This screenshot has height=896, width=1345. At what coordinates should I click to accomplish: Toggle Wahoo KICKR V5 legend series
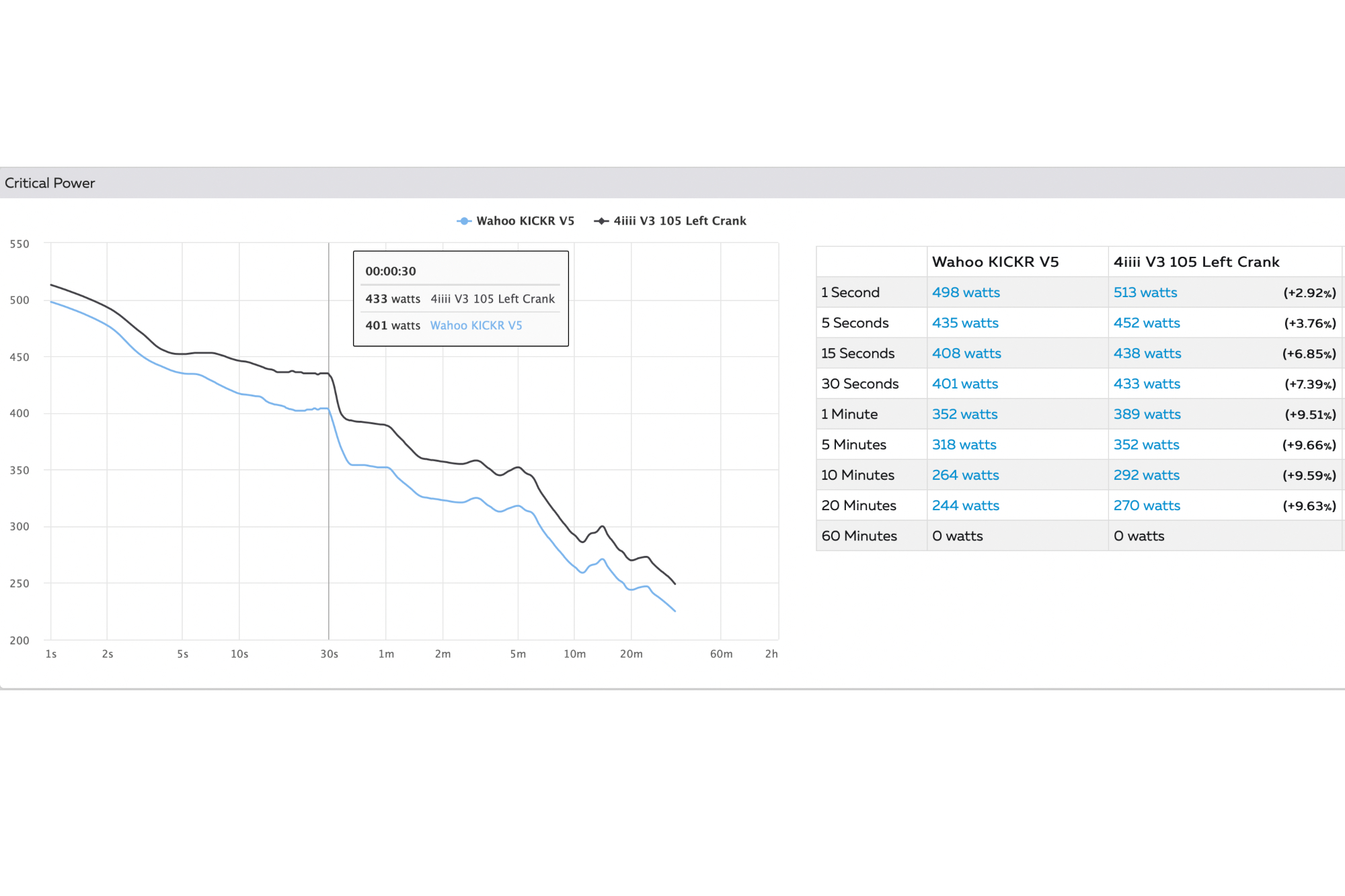tap(516, 221)
